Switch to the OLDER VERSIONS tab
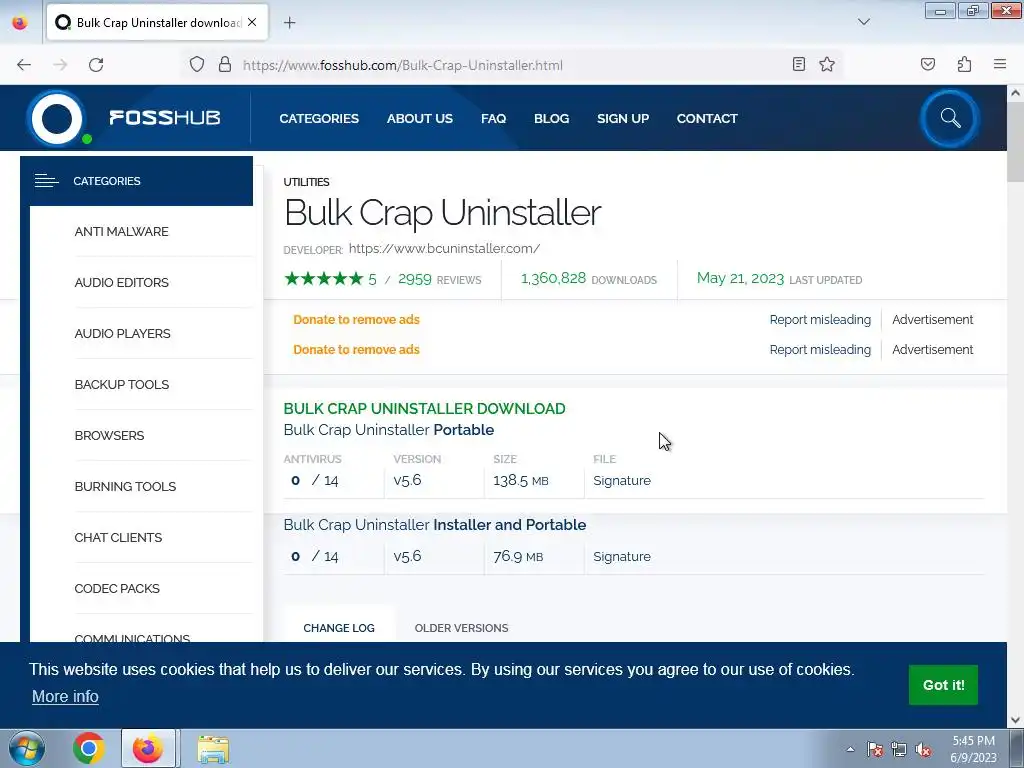Viewport: 1024px width, 768px height. 461,628
